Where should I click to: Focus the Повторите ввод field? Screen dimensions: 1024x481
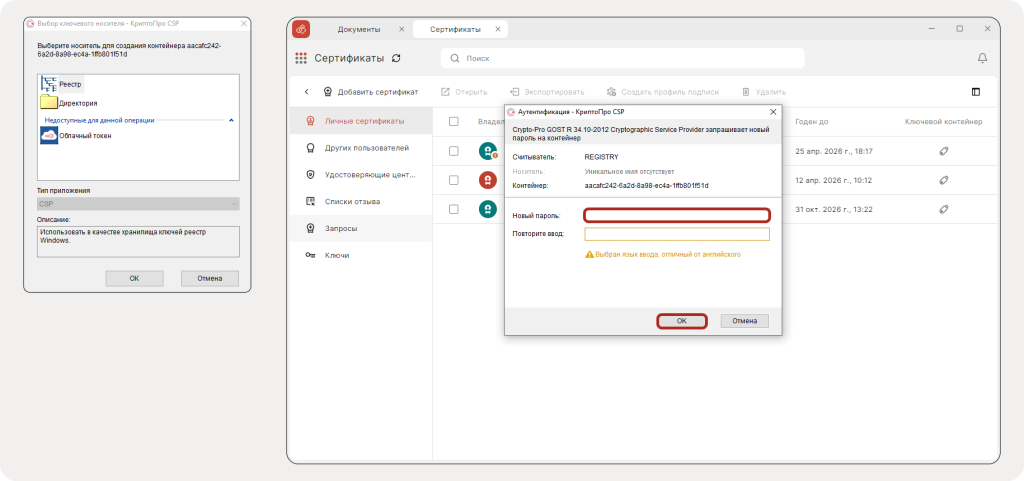click(677, 234)
